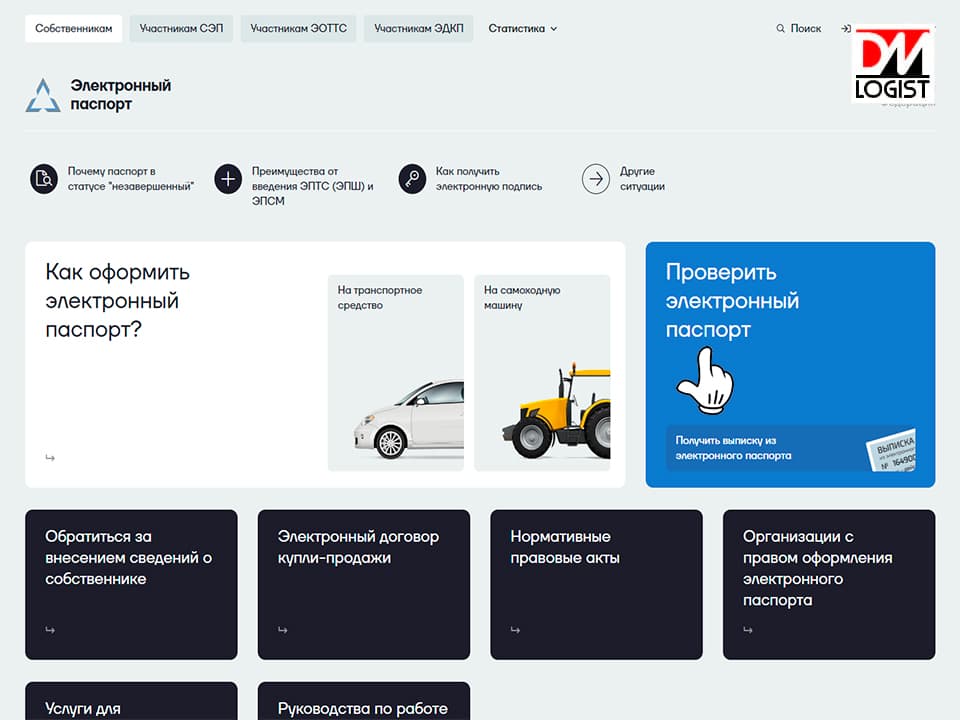Click the Поиск search label

coord(806,28)
